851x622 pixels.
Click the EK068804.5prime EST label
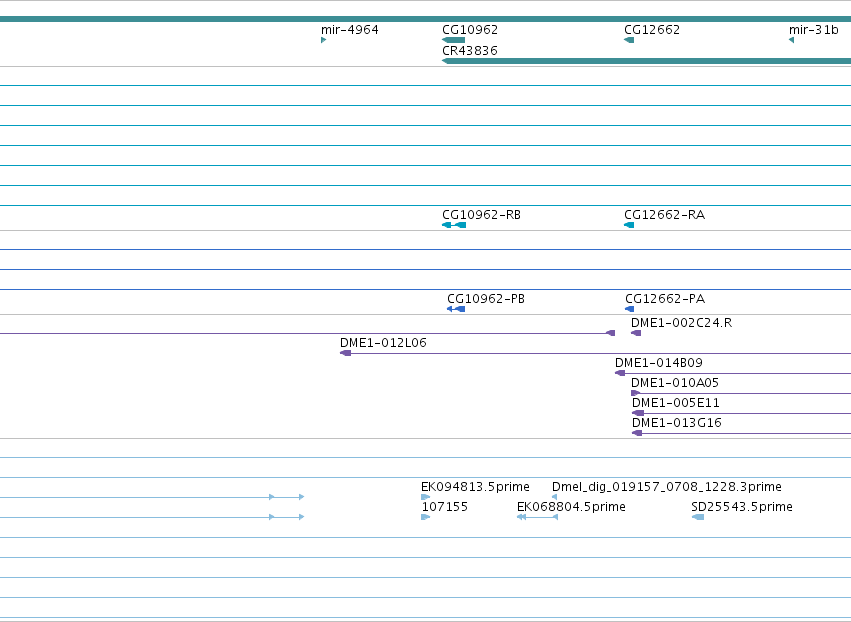[571, 507]
